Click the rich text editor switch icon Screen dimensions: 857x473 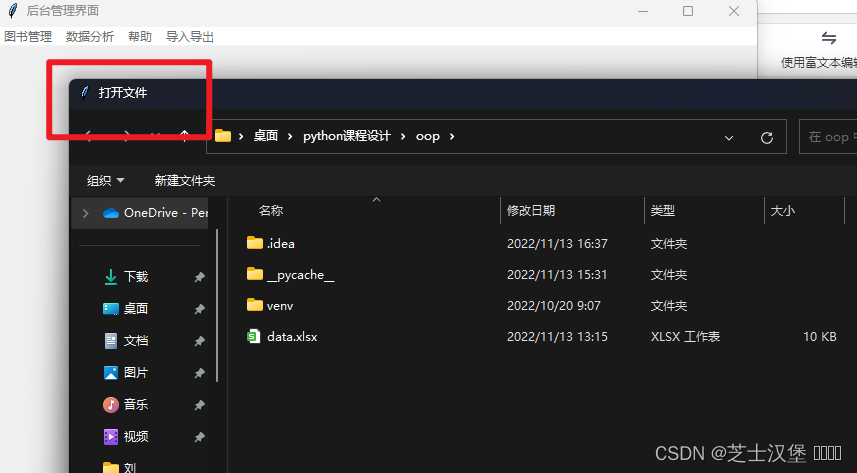click(829, 38)
